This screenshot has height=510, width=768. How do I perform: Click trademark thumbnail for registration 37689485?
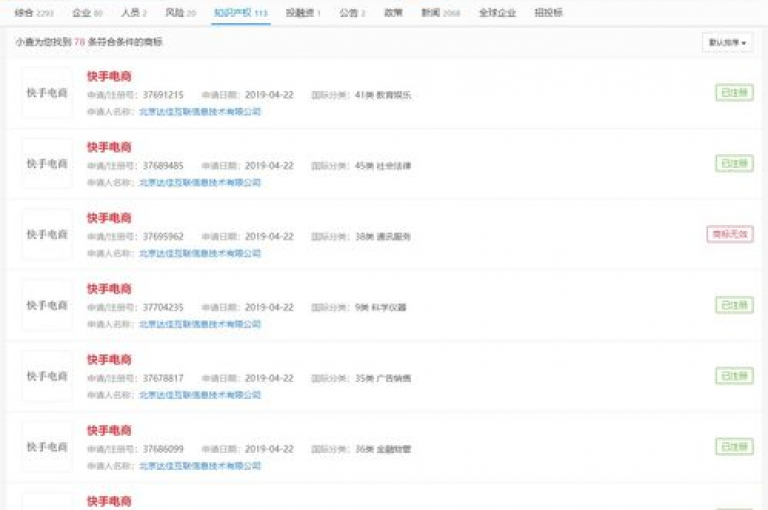(x=47, y=164)
